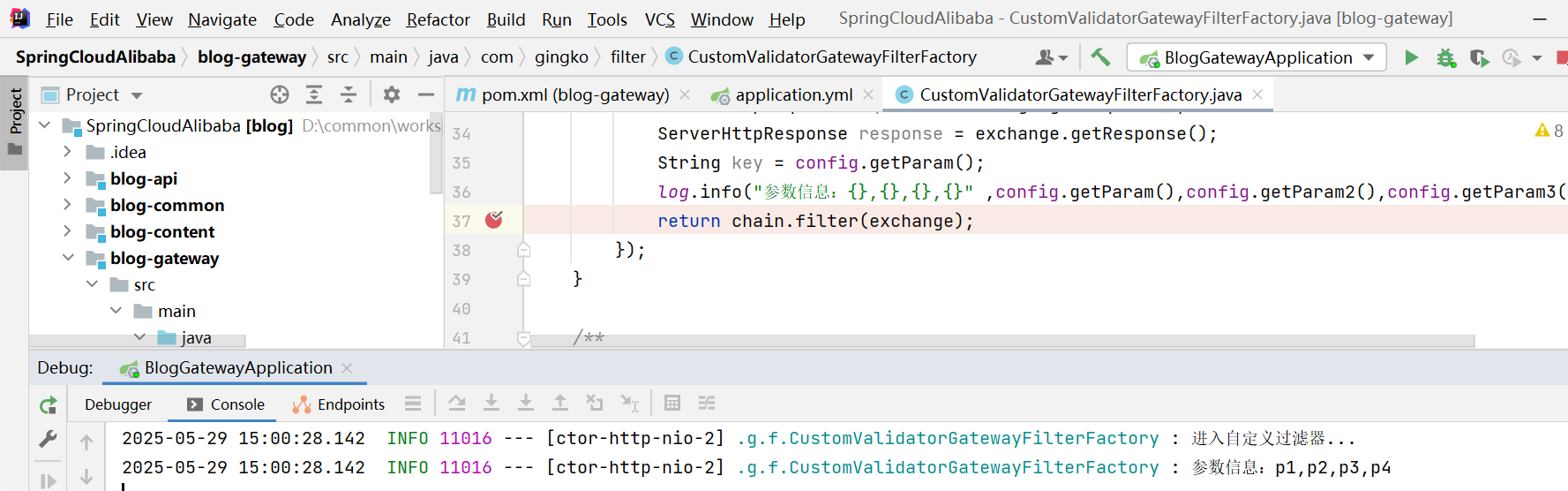Collapse the src folder node
The width and height of the screenshot is (1568, 491).
(92, 284)
